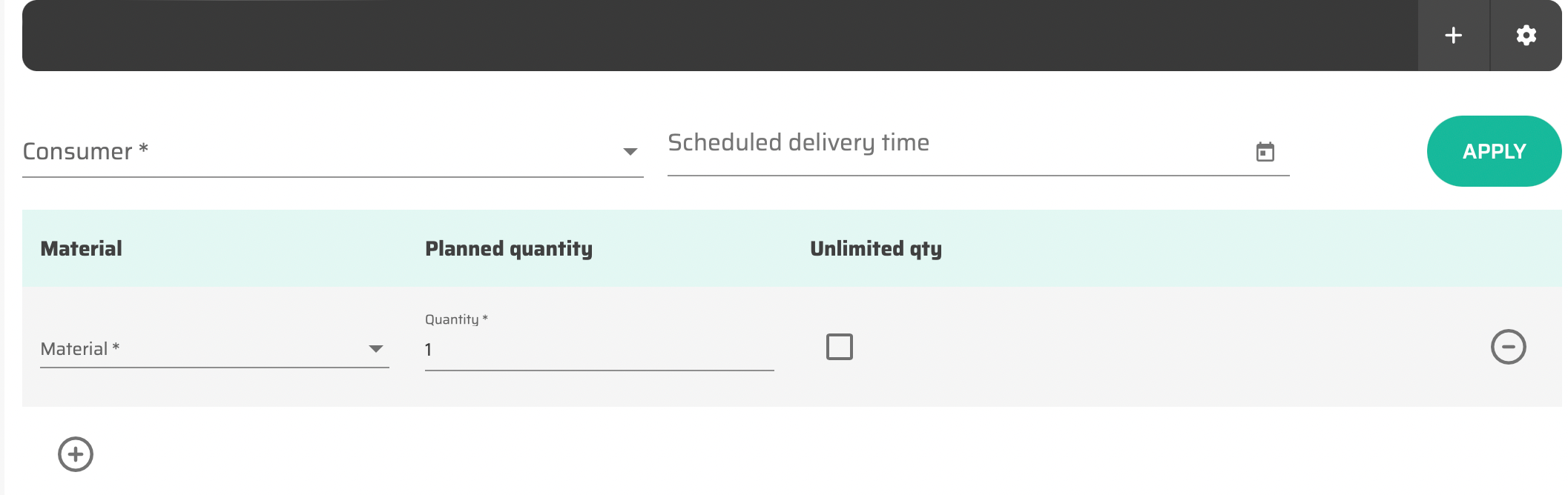Click the Unlimited qty column header
Screen dimensions: 1568x495
click(875, 249)
